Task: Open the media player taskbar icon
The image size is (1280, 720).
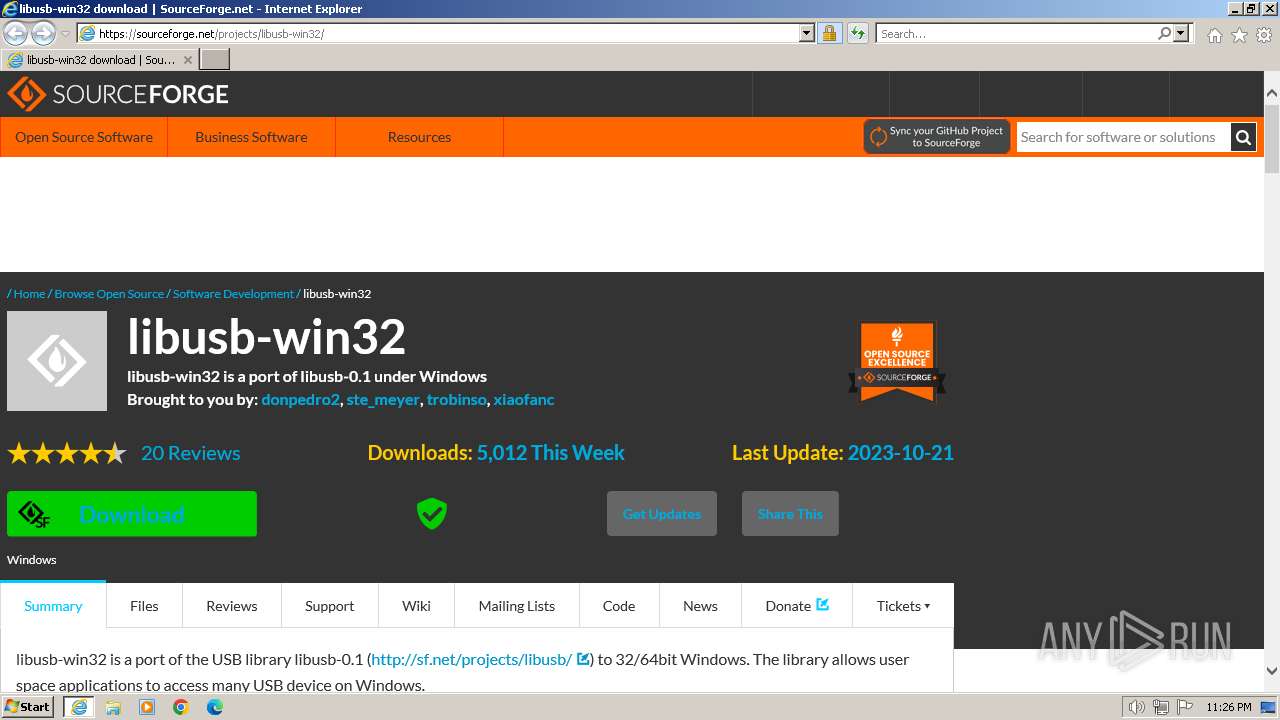Action: click(147, 707)
